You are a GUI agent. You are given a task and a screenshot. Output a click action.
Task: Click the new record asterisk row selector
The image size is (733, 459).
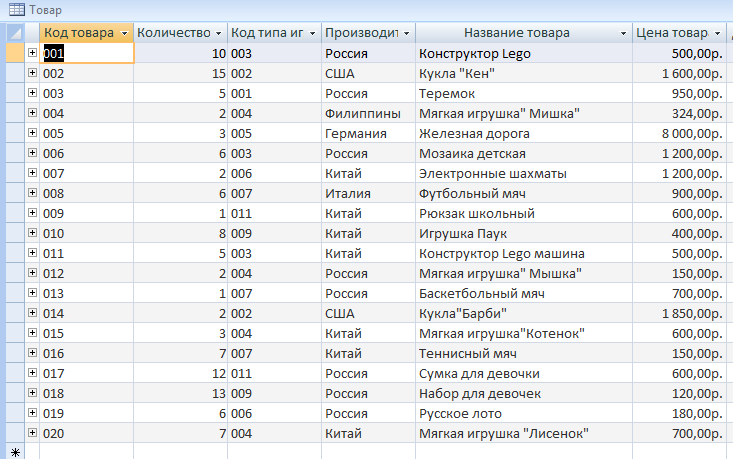tap(15, 452)
